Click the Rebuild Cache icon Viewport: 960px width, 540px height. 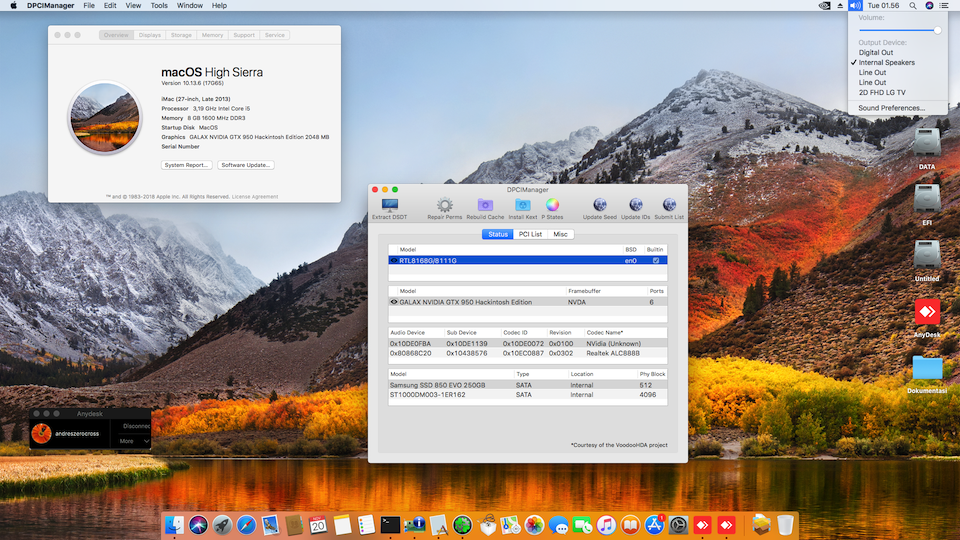pos(485,205)
